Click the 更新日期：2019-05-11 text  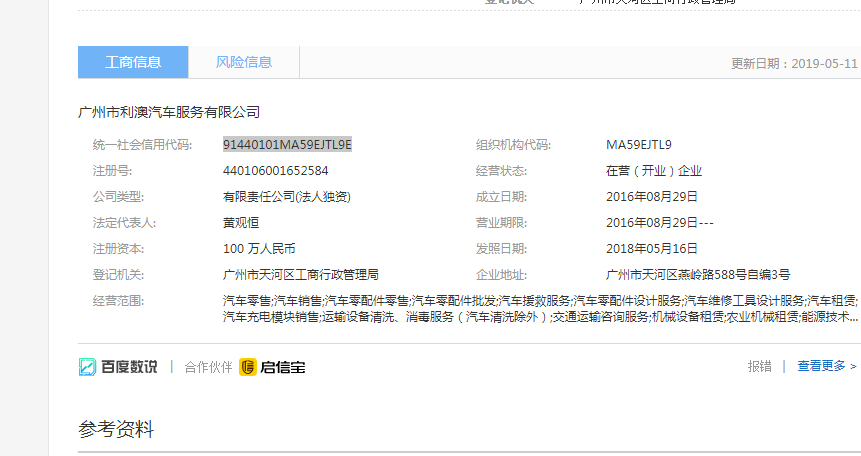click(794, 64)
